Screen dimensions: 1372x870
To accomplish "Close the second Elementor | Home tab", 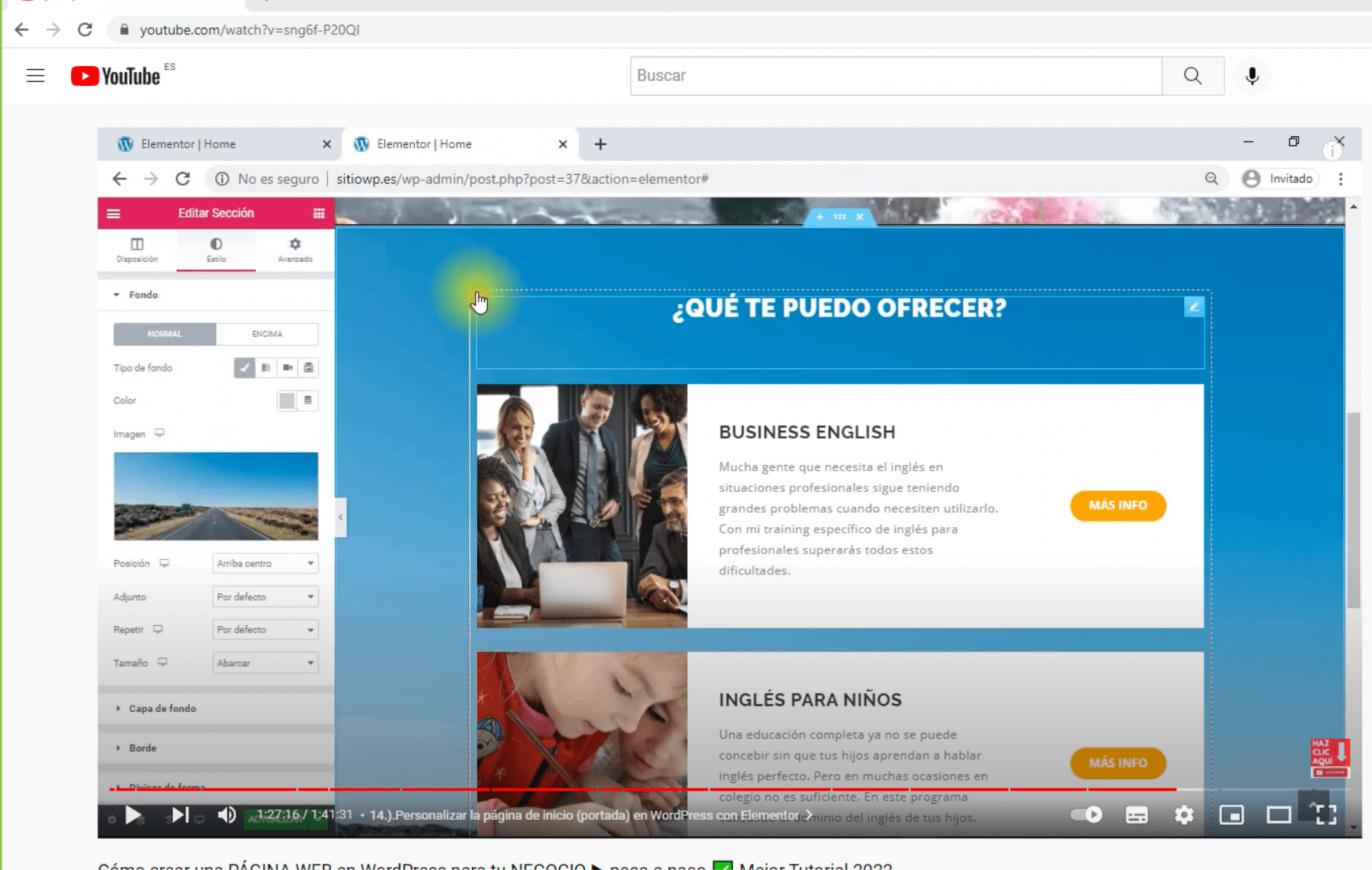I will 562,144.
